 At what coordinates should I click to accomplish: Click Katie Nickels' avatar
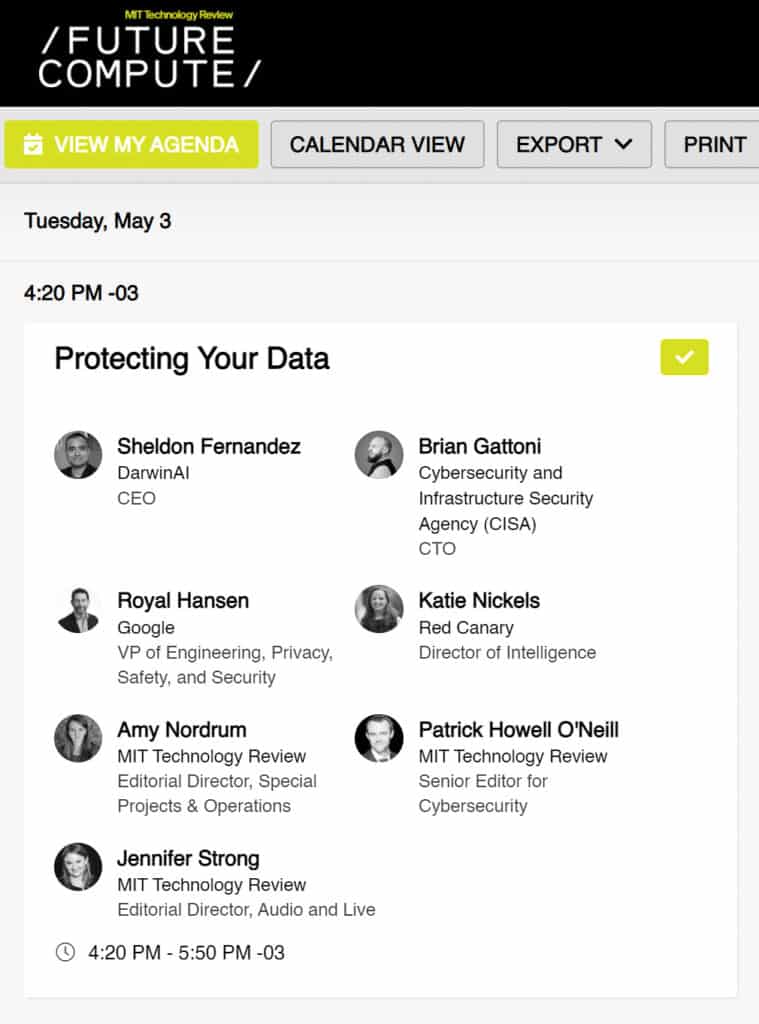pos(379,609)
